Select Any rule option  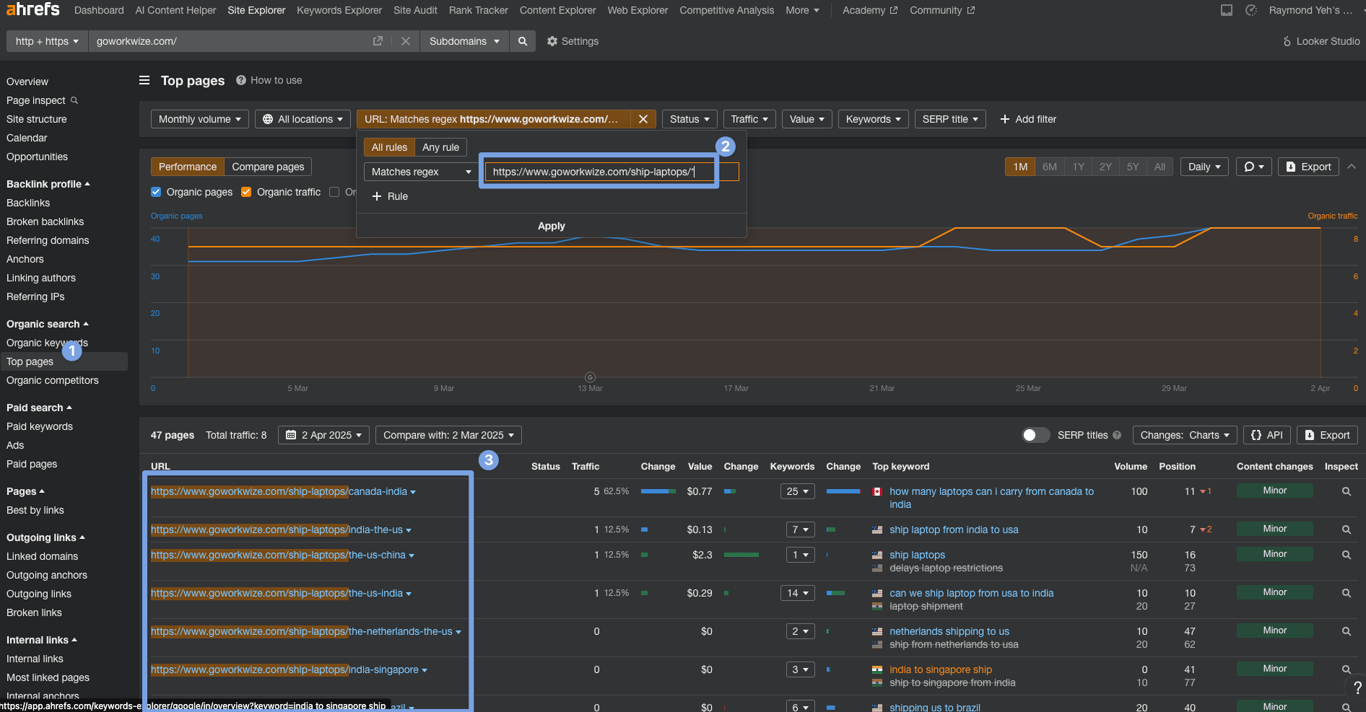440,147
